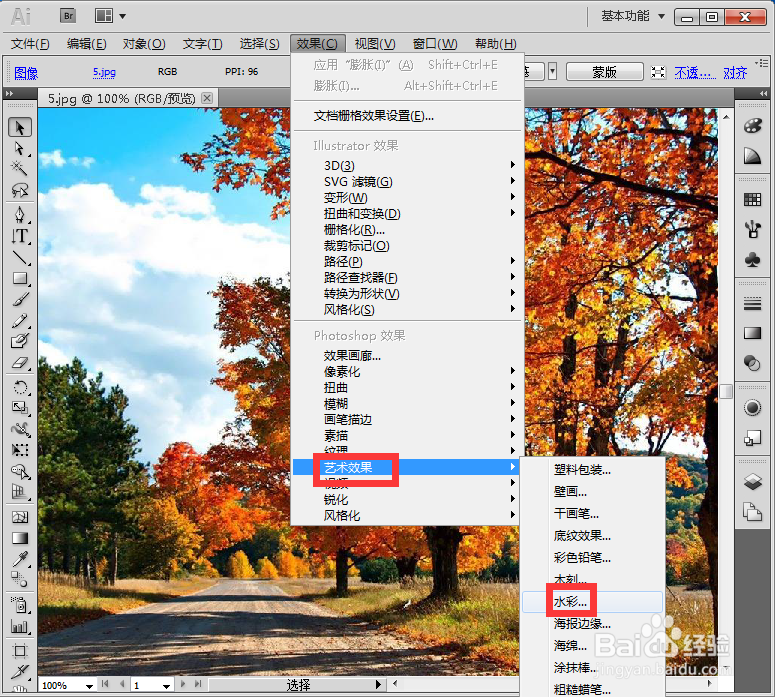Select the Pencil tool
The image size is (775, 697).
tap(20, 321)
